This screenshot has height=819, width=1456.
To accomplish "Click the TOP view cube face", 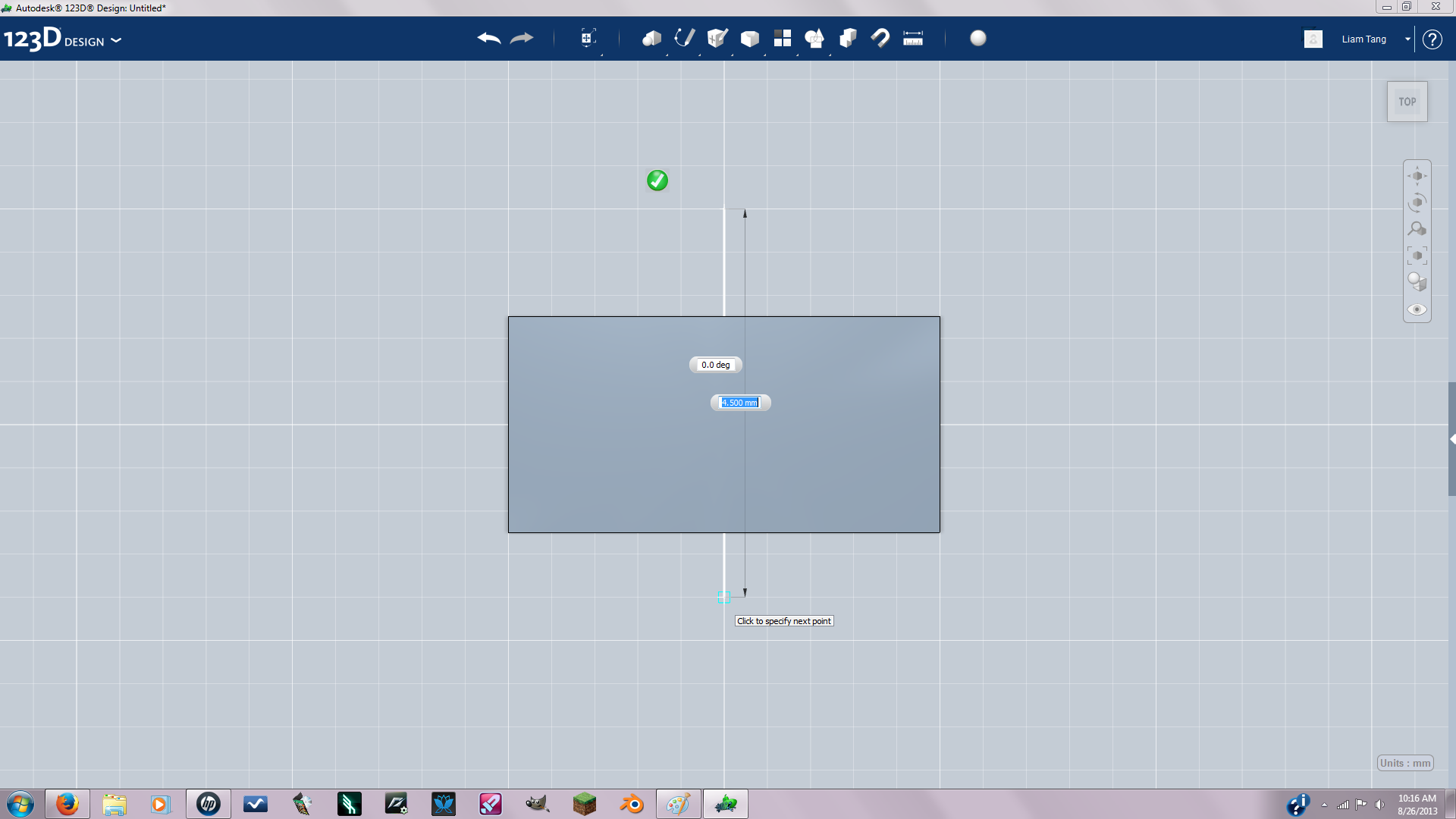I will [1407, 102].
